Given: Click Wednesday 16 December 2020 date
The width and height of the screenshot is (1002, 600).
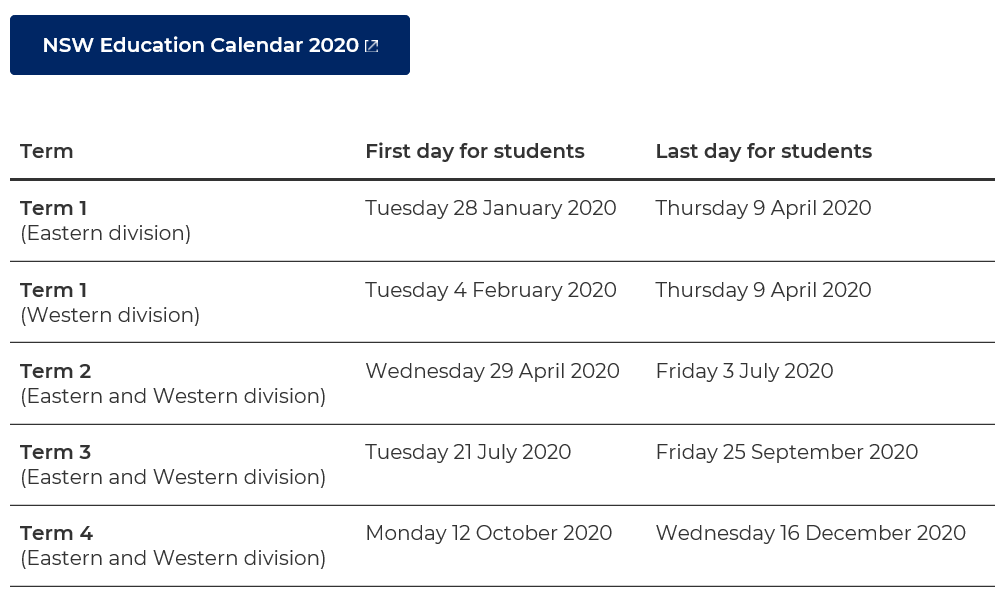Looking at the screenshot, I should 810,533.
